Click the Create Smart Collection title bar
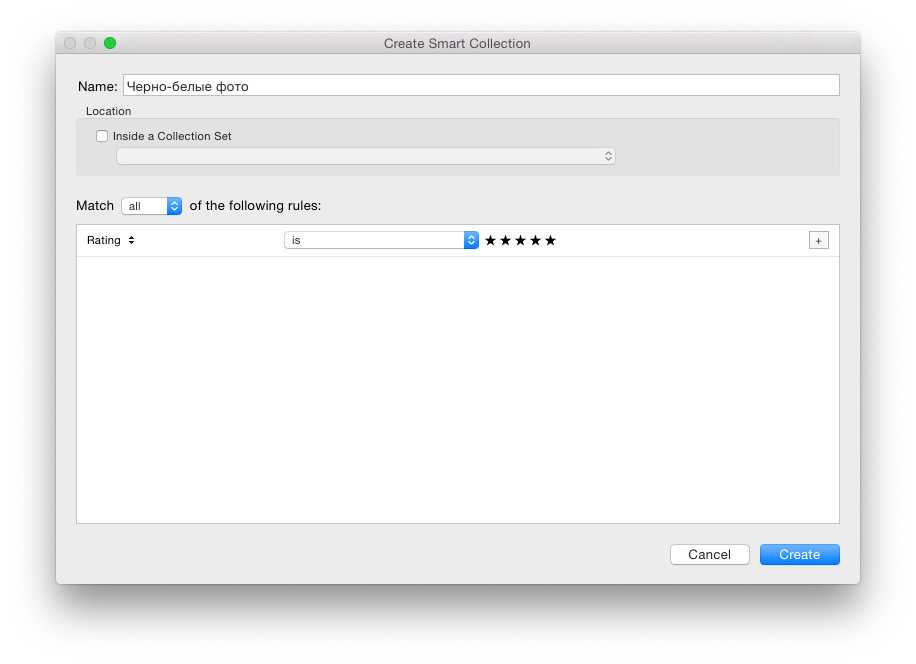This screenshot has height=664, width=916. pos(457,43)
